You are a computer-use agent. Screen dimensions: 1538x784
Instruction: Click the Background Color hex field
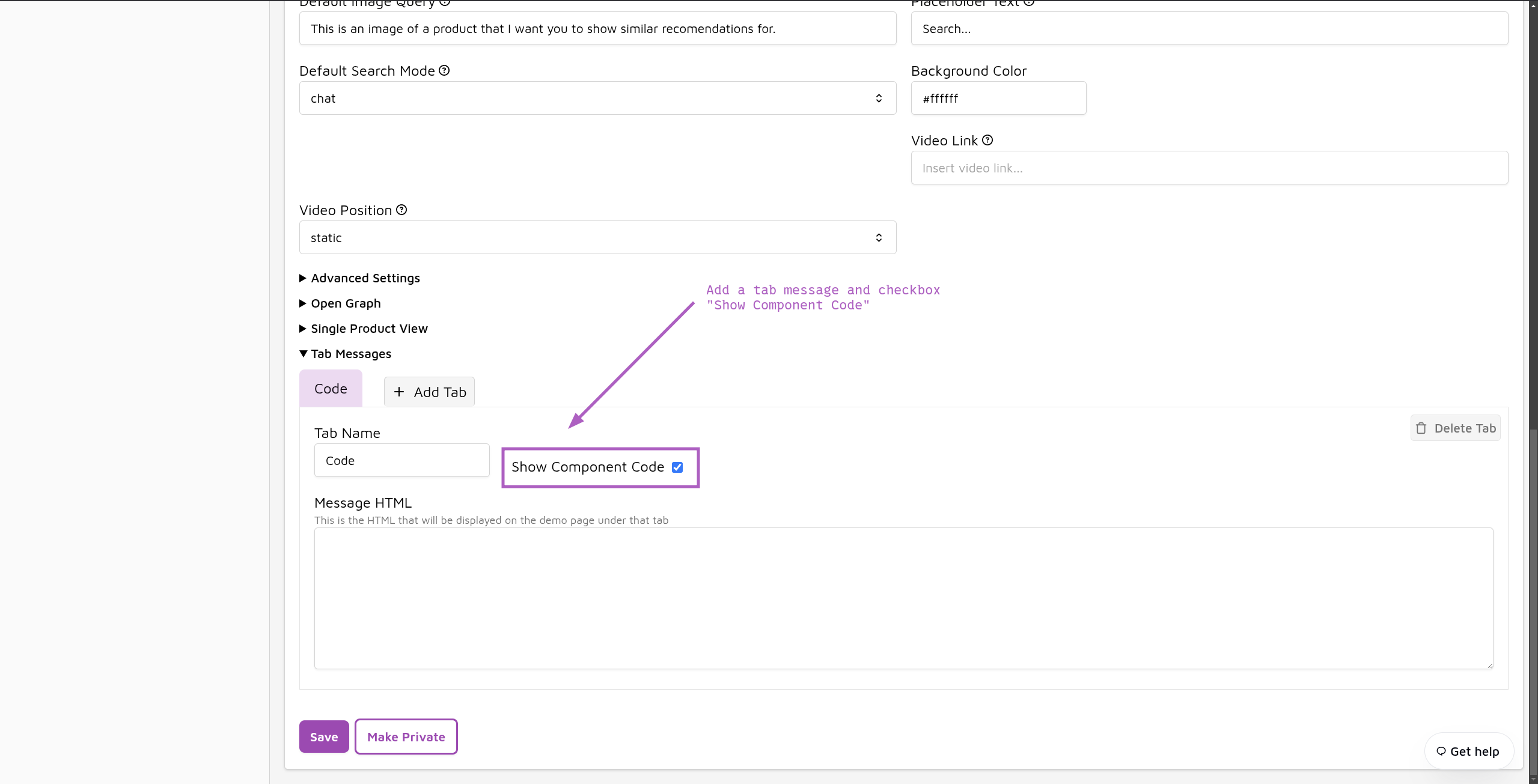(998, 98)
